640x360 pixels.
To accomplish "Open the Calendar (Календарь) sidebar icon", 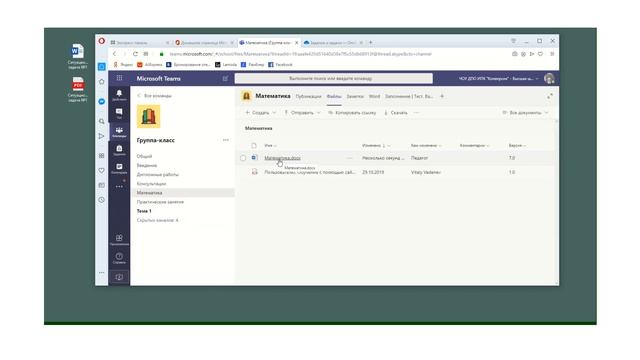I will coord(119,169).
